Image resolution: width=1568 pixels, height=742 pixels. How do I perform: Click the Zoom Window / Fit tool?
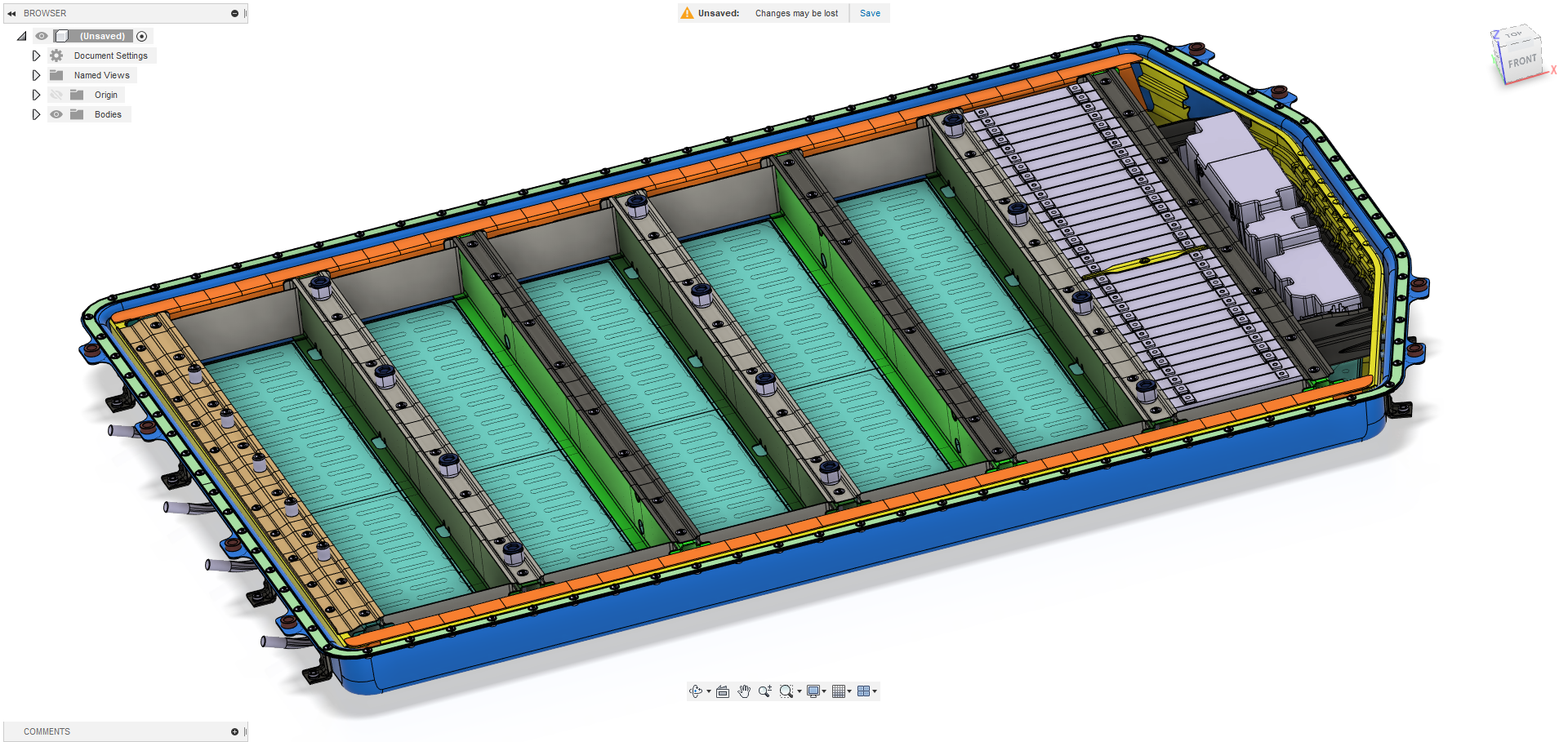click(786, 691)
